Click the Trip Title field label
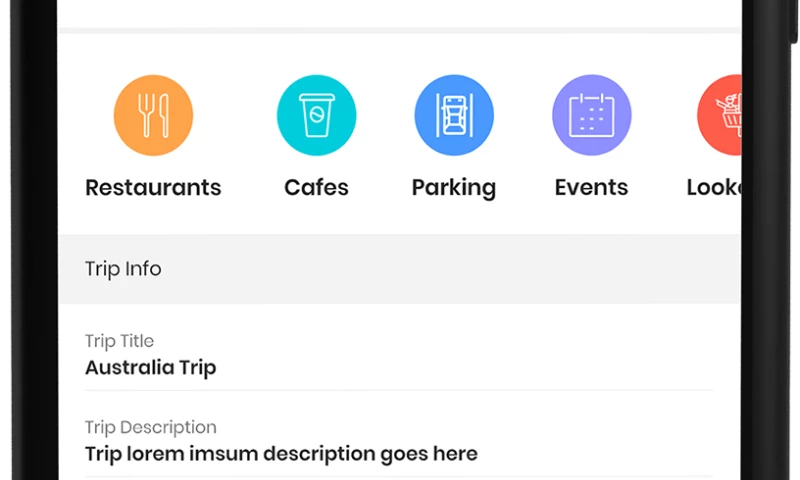 click(x=119, y=341)
